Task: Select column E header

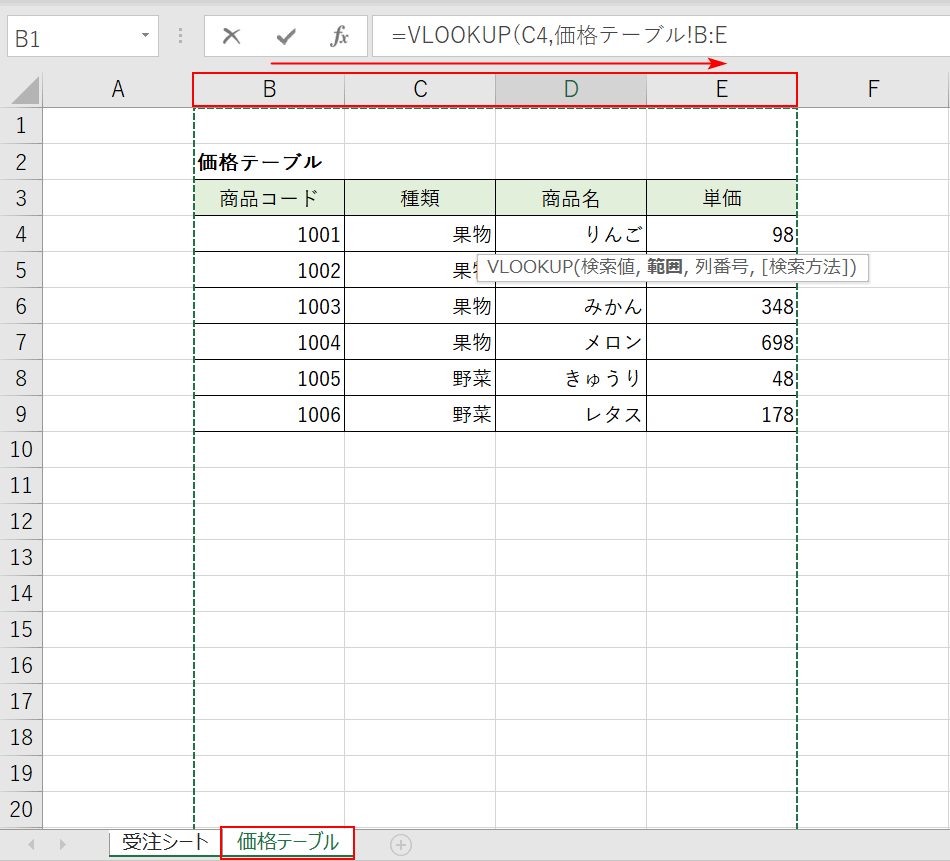Action: 722,90
